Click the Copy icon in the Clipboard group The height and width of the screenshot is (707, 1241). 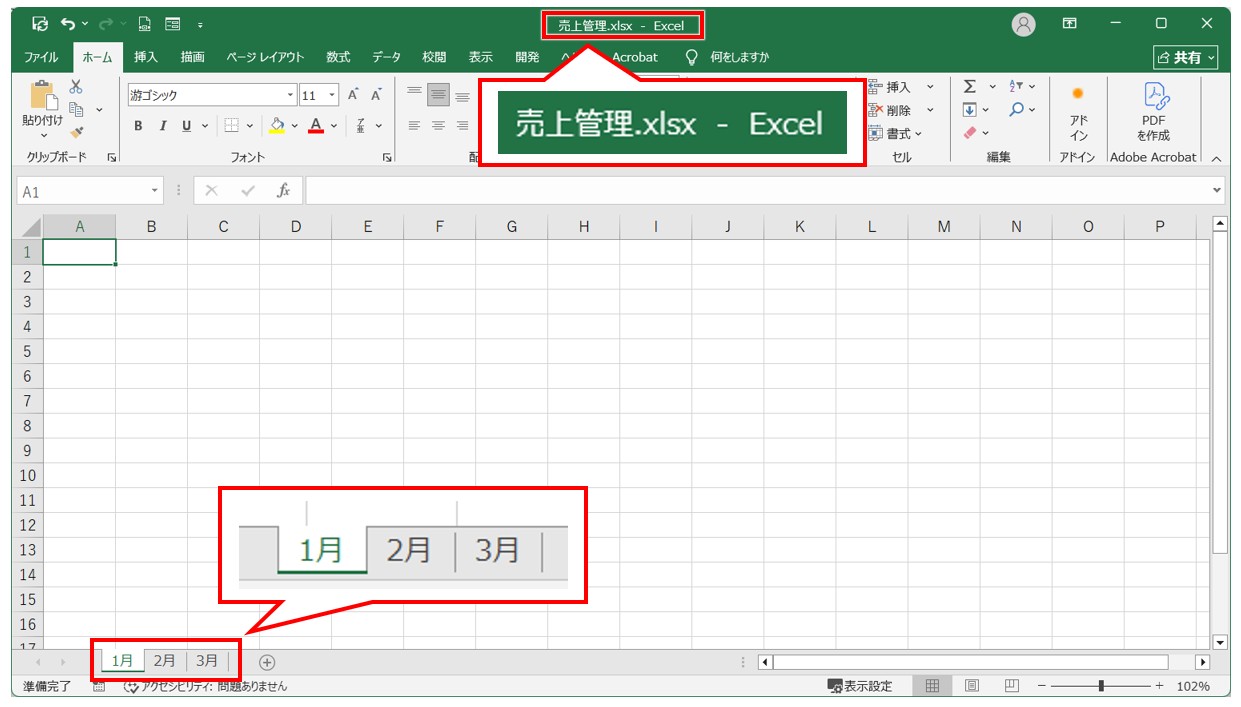point(76,110)
